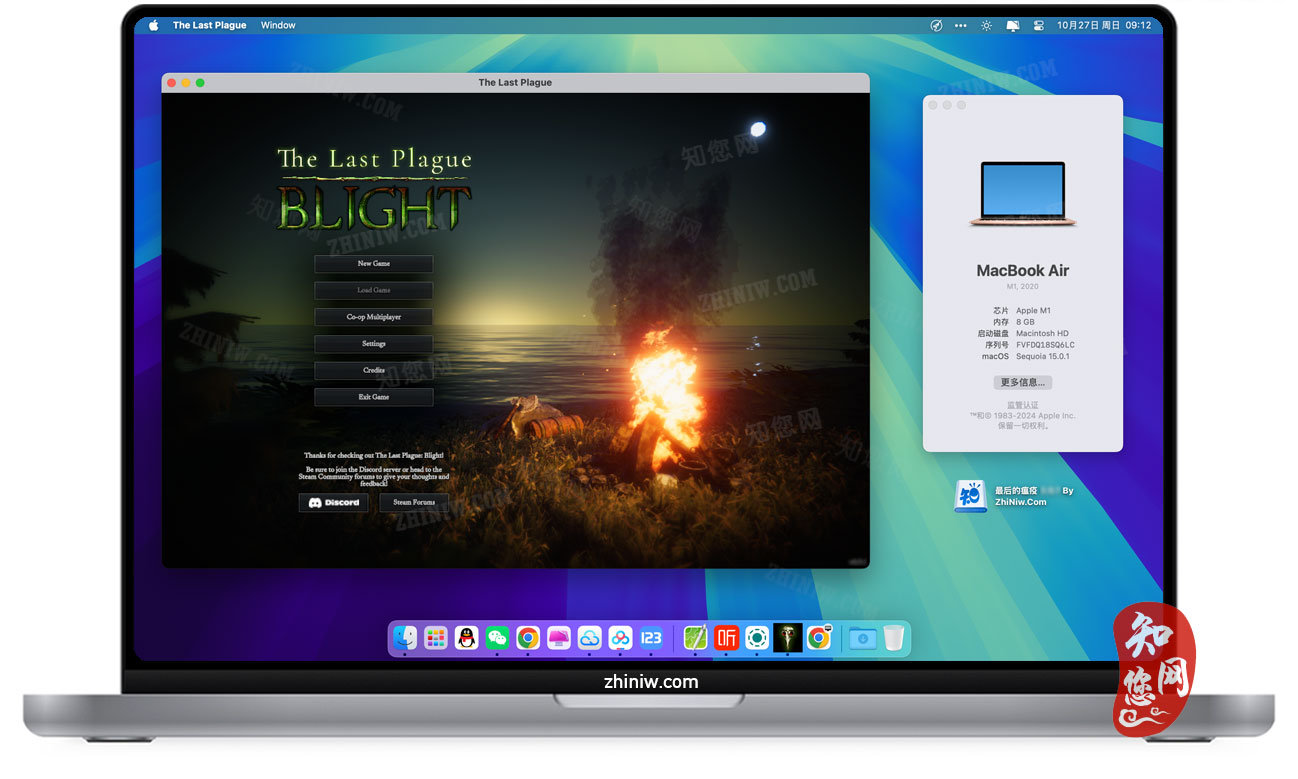Open the three-dots menu bar extra
1298x779 pixels.
[x=961, y=25]
